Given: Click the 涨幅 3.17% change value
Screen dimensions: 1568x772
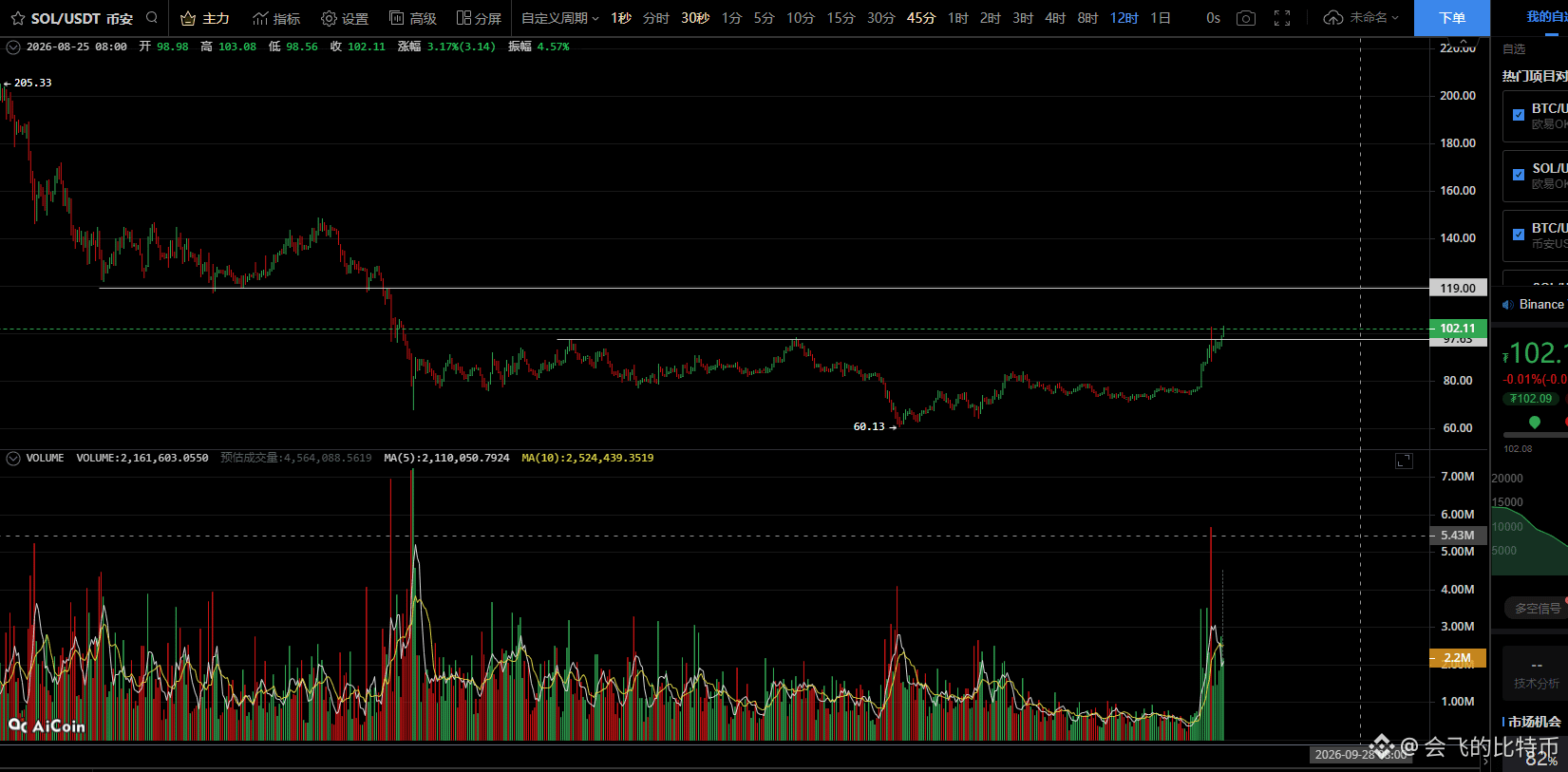Looking at the screenshot, I should click(446, 47).
